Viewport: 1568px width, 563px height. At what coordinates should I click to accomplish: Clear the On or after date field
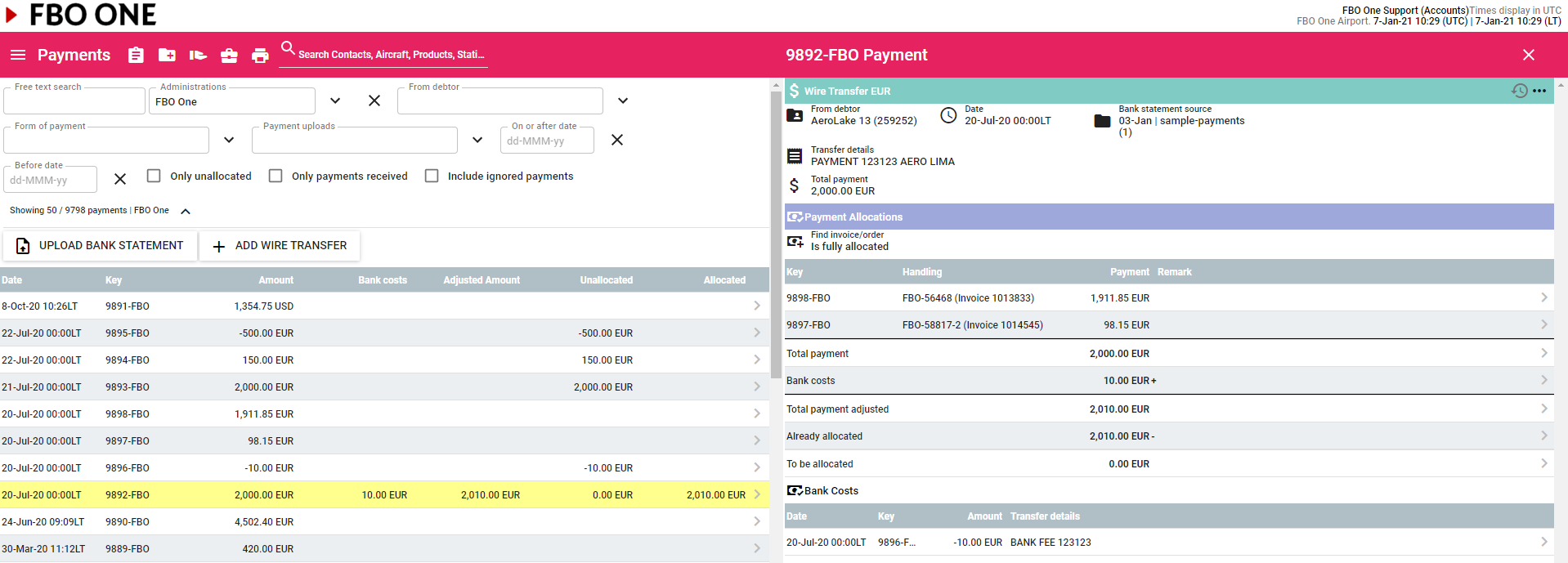click(617, 140)
